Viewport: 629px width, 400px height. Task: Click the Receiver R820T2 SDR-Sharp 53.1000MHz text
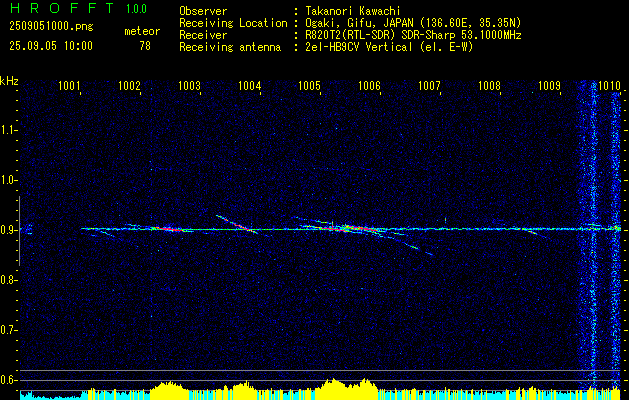(413, 35)
